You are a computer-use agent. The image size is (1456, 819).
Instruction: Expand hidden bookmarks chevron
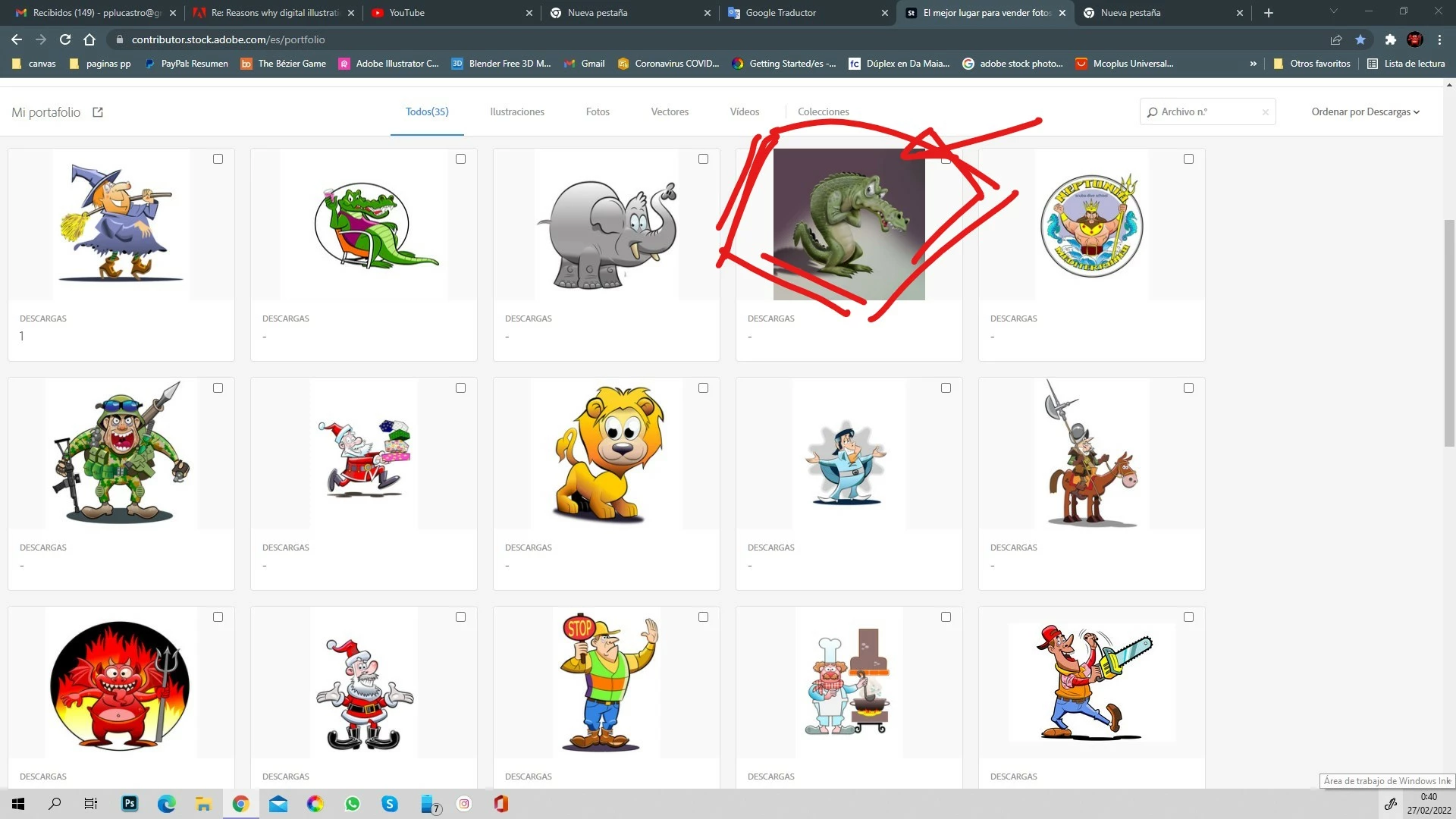[1254, 64]
